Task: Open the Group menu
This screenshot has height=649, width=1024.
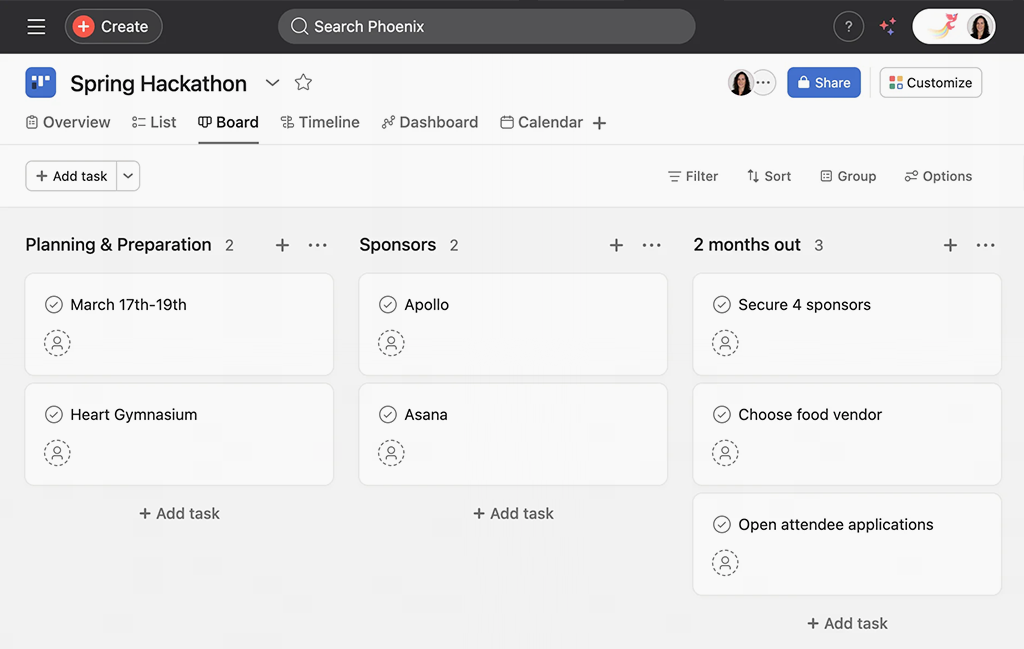Action: point(848,176)
